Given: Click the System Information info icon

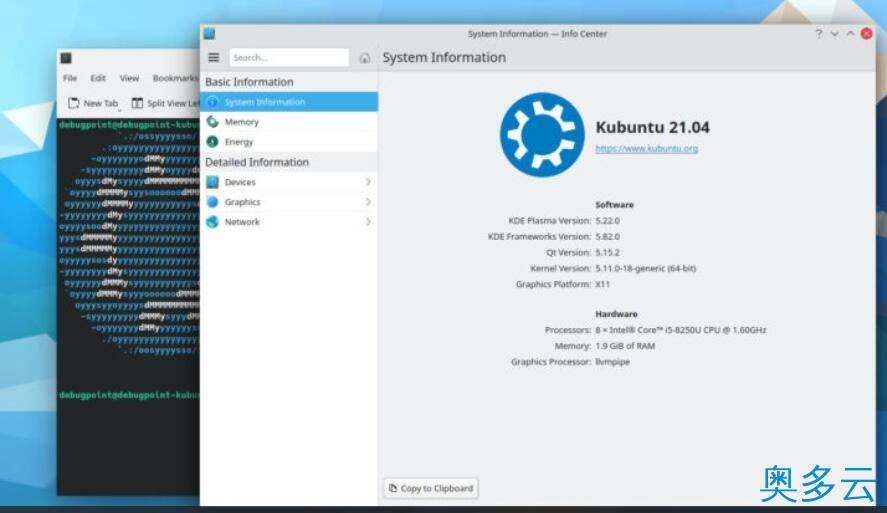Looking at the screenshot, I should (212, 102).
